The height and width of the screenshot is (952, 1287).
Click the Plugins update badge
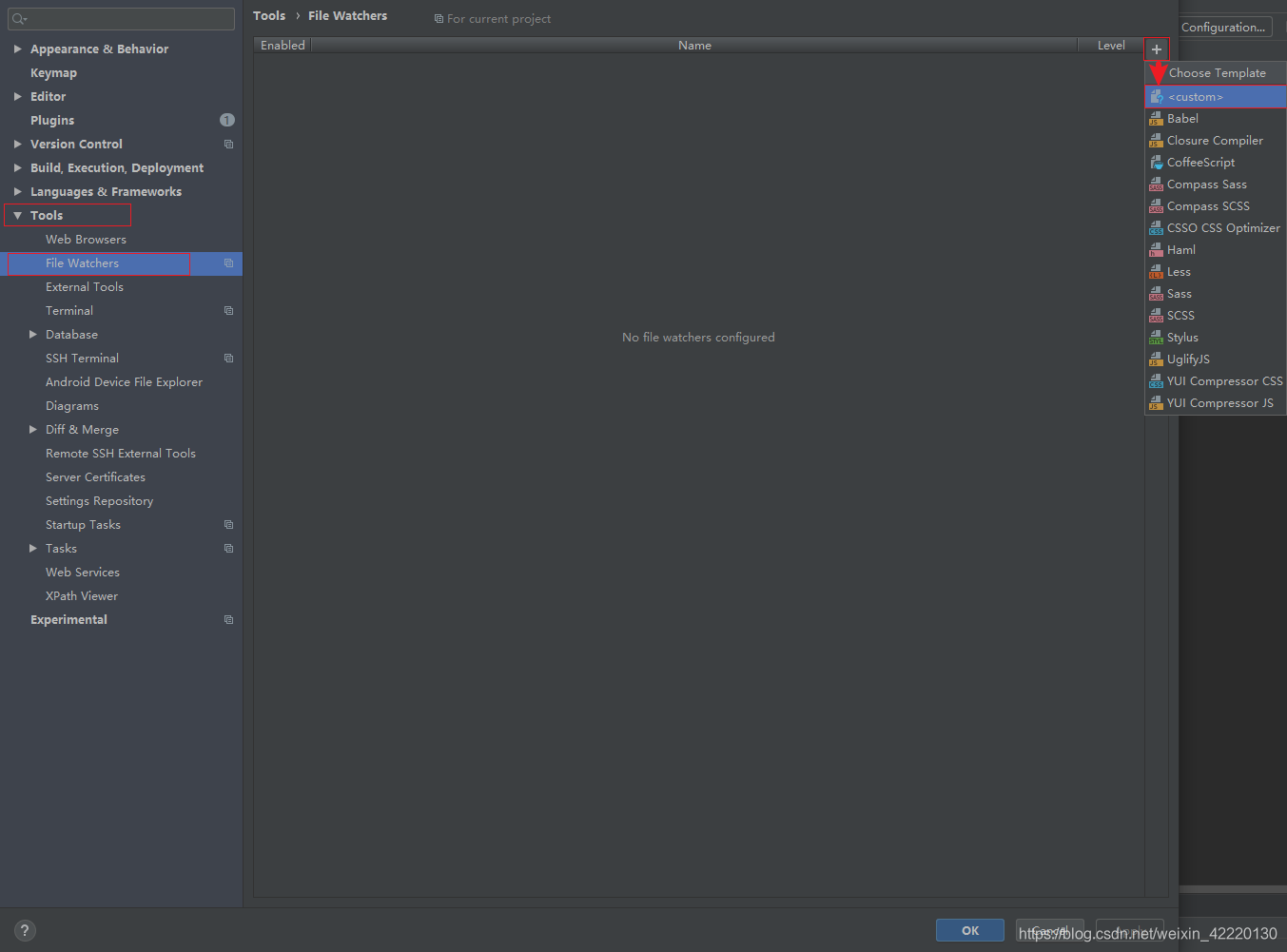[227, 120]
